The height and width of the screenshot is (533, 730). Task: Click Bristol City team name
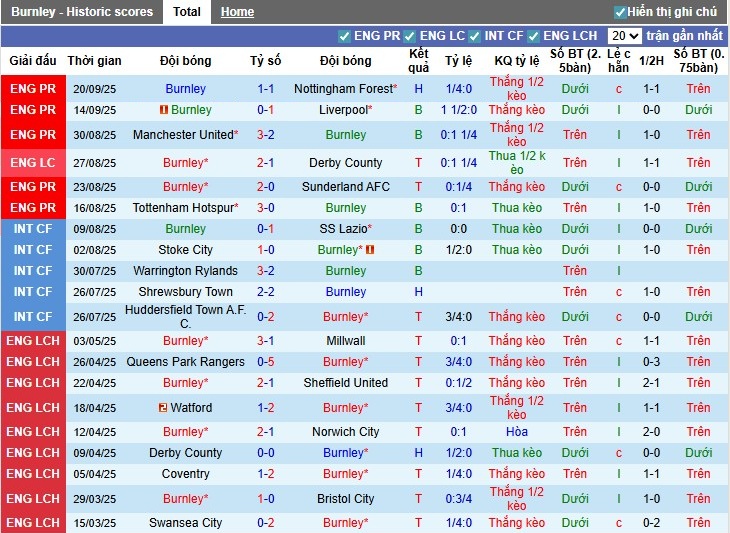(x=345, y=499)
